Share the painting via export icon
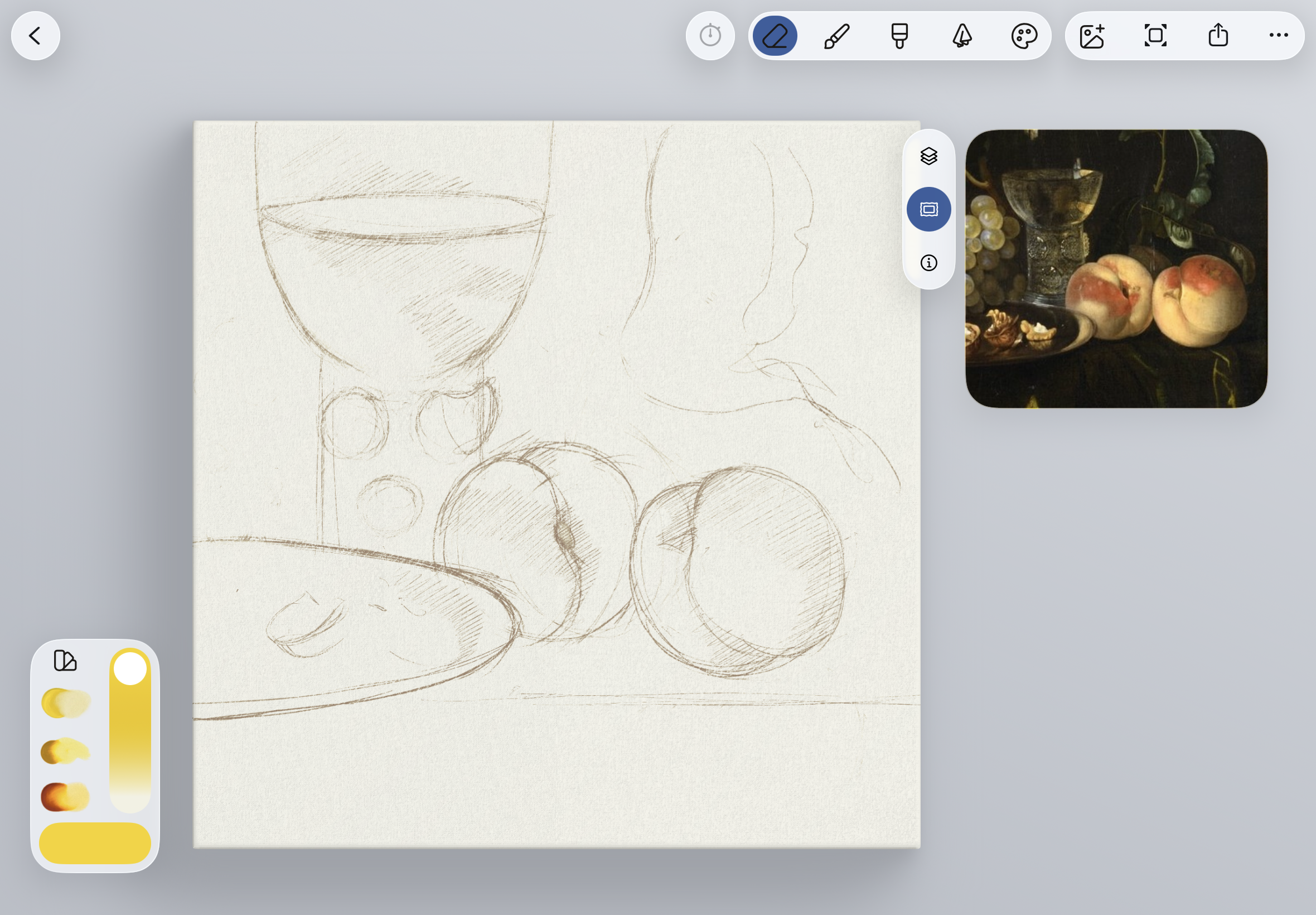Screen dimensions: 1316x915 tap(1218, 36)
